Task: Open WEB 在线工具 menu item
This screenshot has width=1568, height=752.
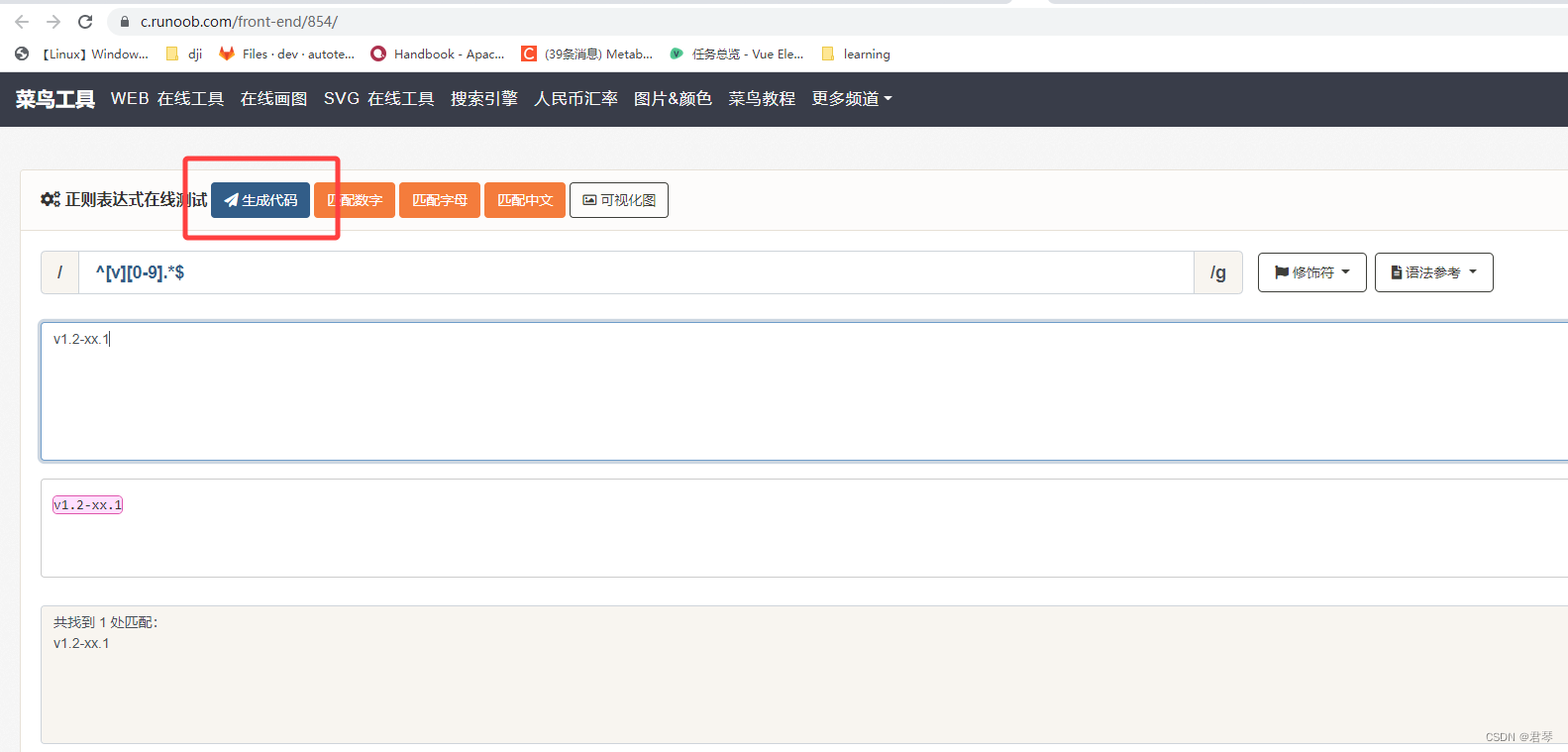Action: 167,99
